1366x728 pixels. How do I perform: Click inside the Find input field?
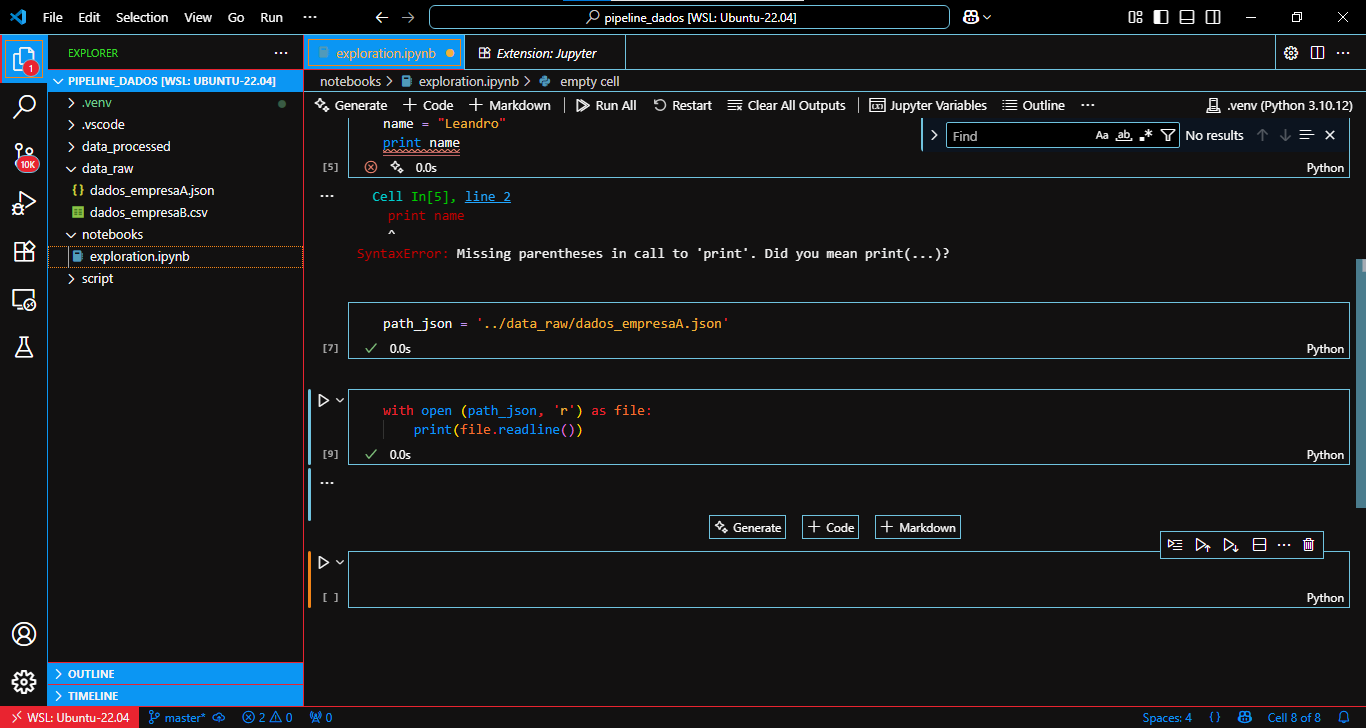click(1018, 135)
